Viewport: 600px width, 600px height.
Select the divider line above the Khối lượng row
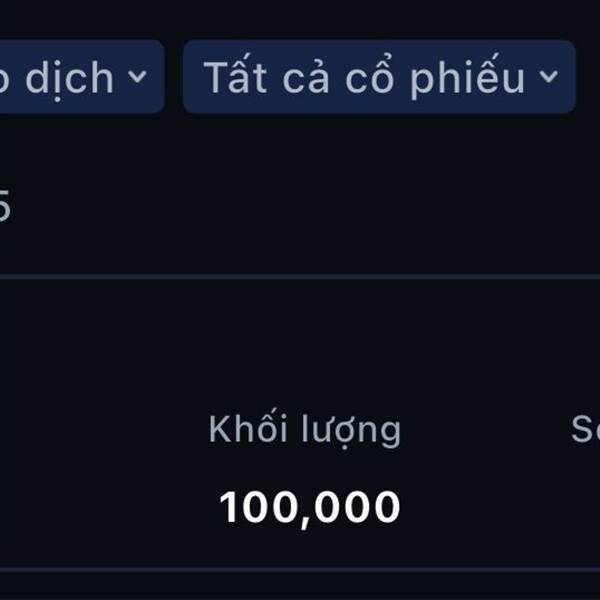tap(300, 276)
